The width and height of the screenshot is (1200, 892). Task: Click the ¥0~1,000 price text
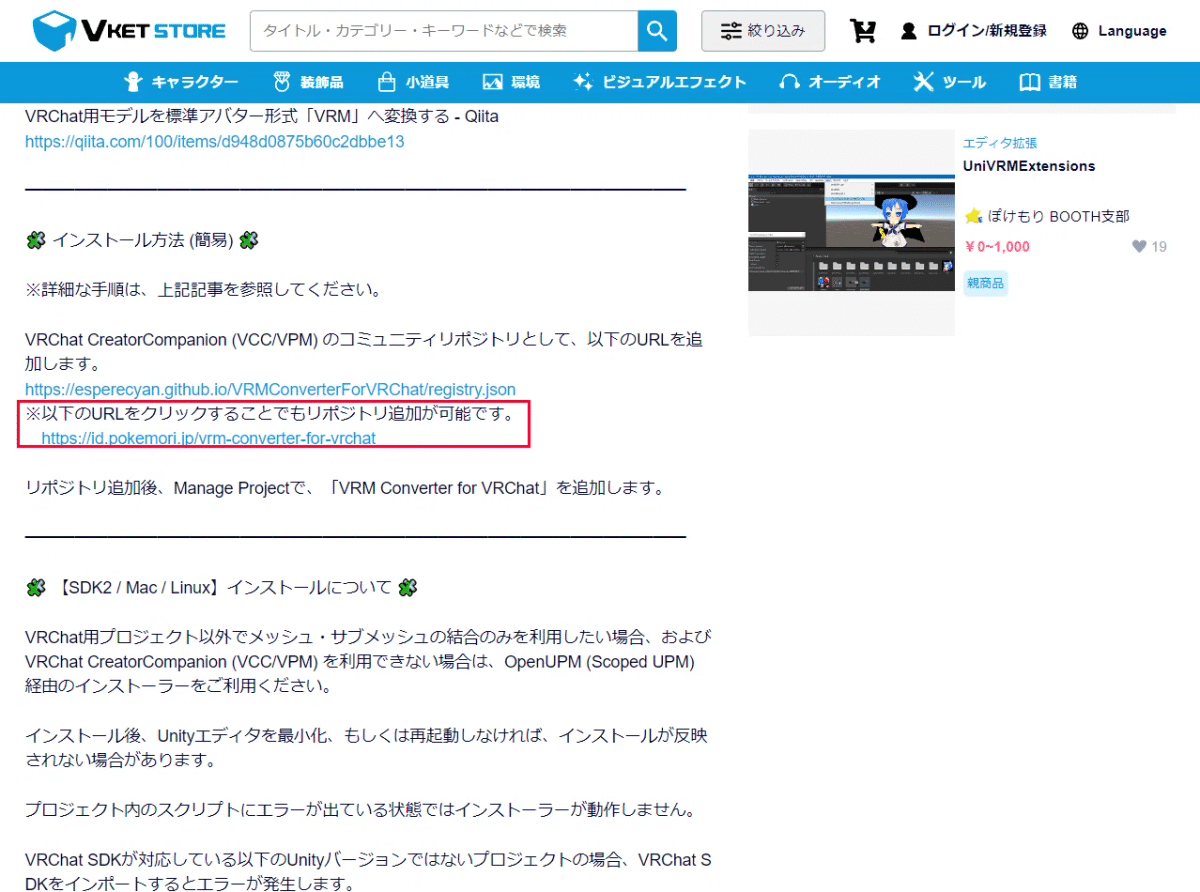[997, 246]
